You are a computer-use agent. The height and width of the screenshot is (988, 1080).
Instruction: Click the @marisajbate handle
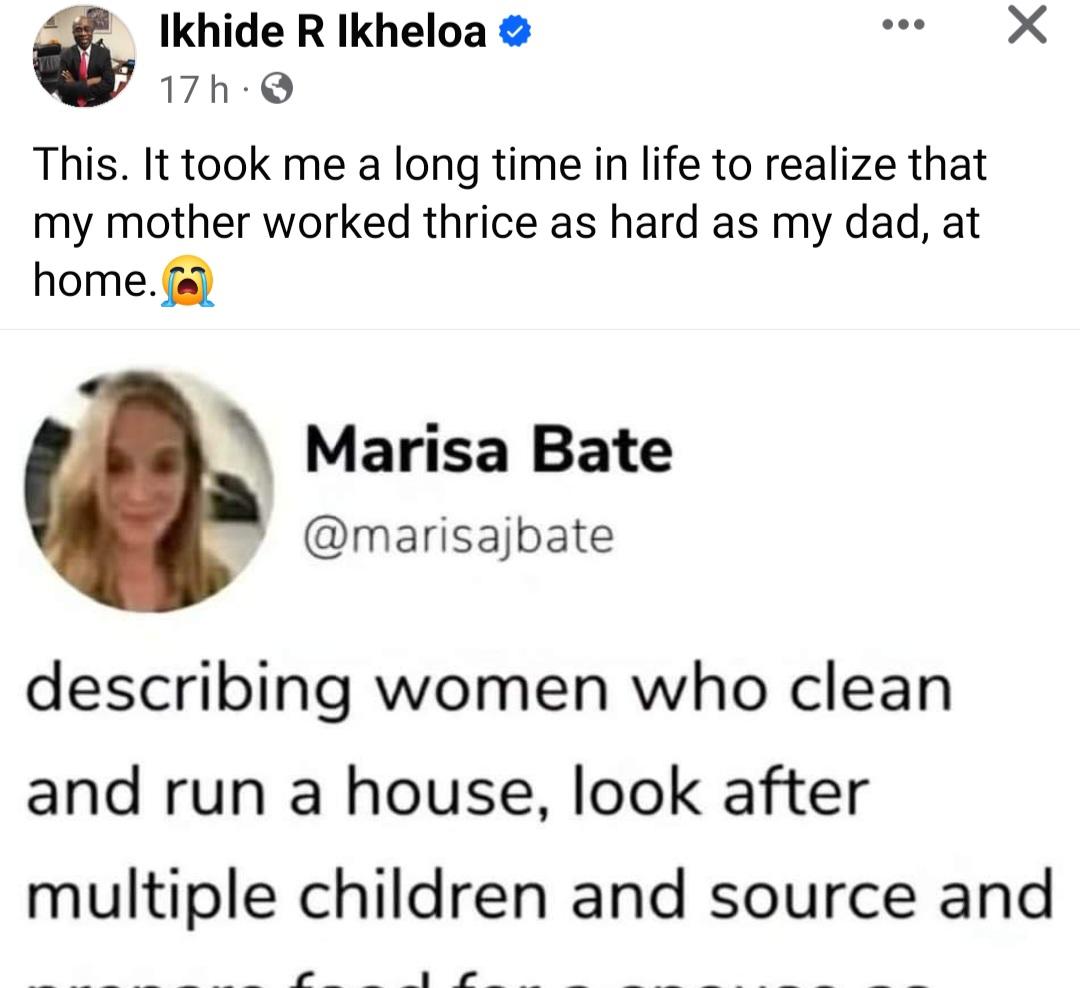tap(458, 536)
